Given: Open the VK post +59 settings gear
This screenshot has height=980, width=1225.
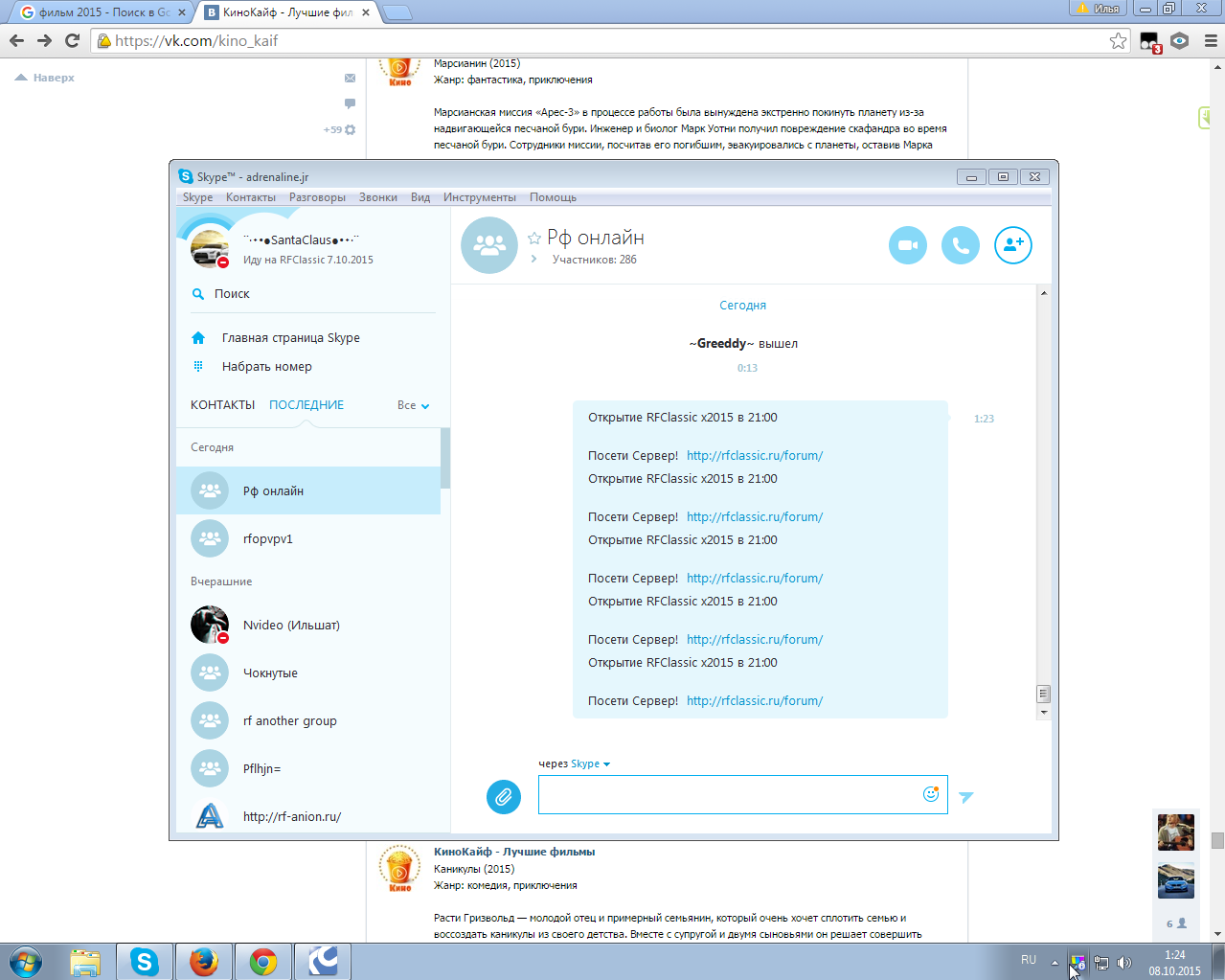Looking at the screenshot, I should [x=350, y=129].
